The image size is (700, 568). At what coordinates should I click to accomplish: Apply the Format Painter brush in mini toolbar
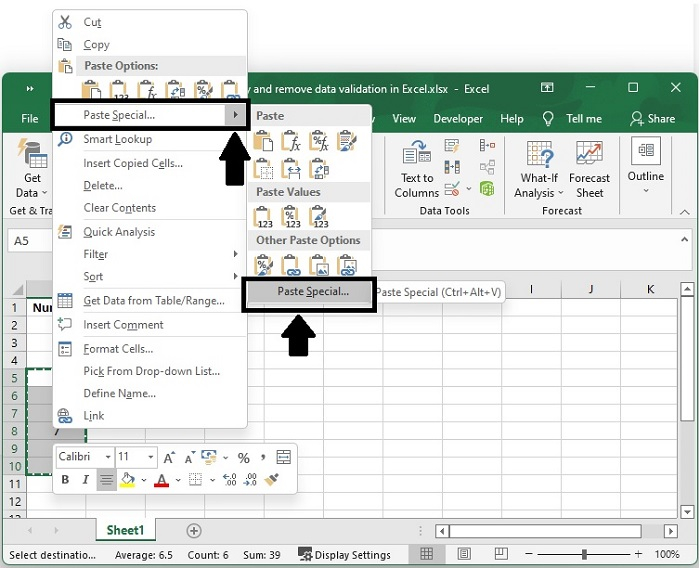coord(272,480)
